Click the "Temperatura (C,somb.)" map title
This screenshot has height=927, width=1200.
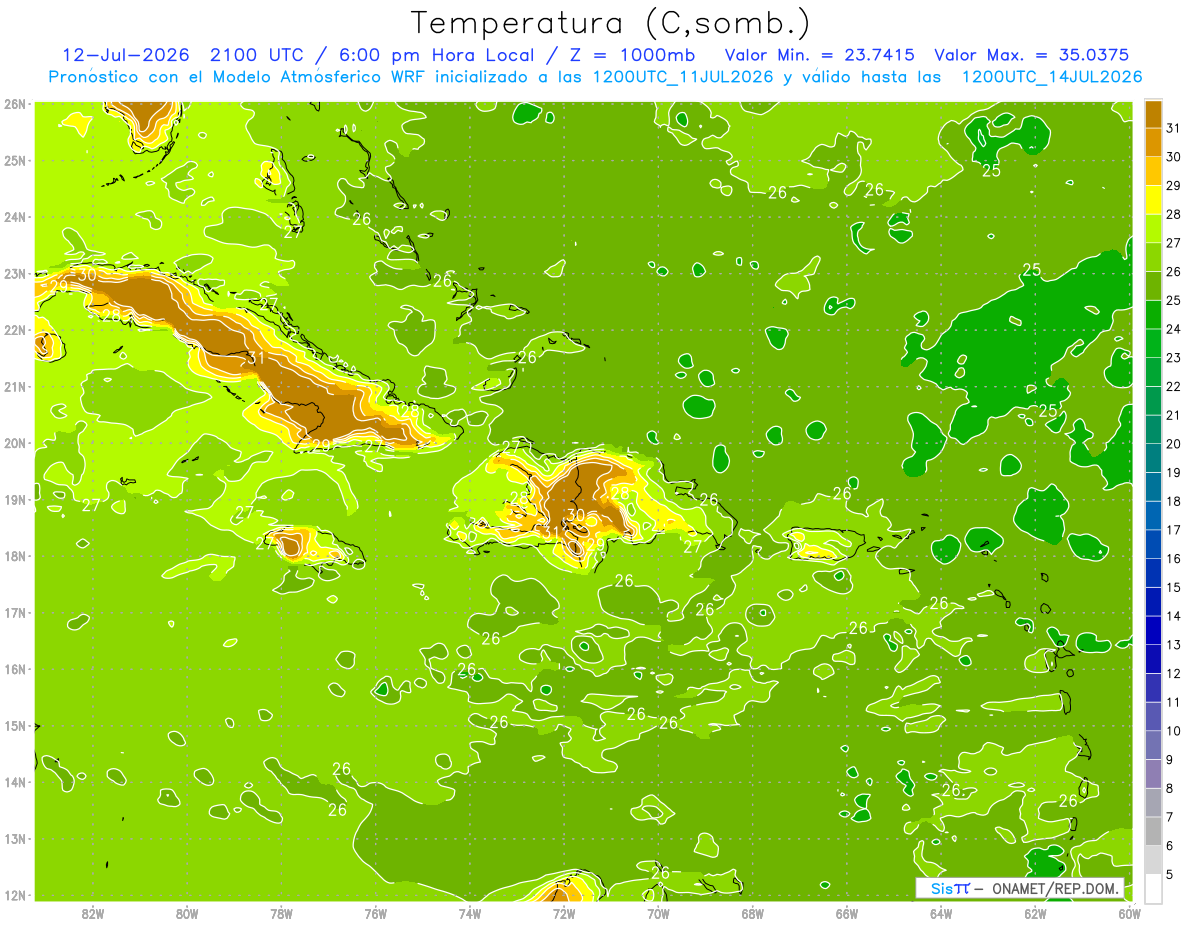(x=611, y=24)
